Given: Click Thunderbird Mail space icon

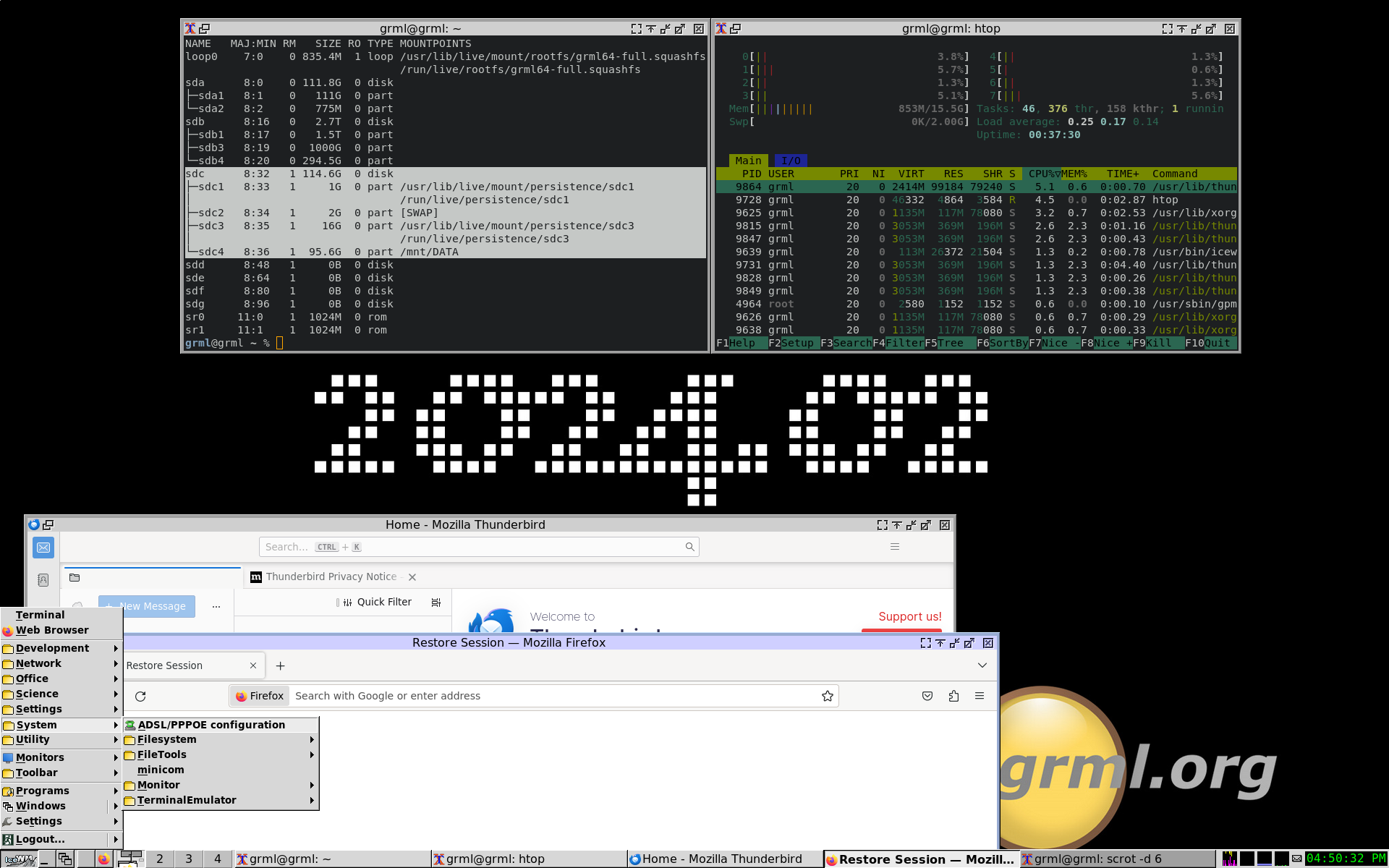Looking at the screenshot, I should coord(43,548).
